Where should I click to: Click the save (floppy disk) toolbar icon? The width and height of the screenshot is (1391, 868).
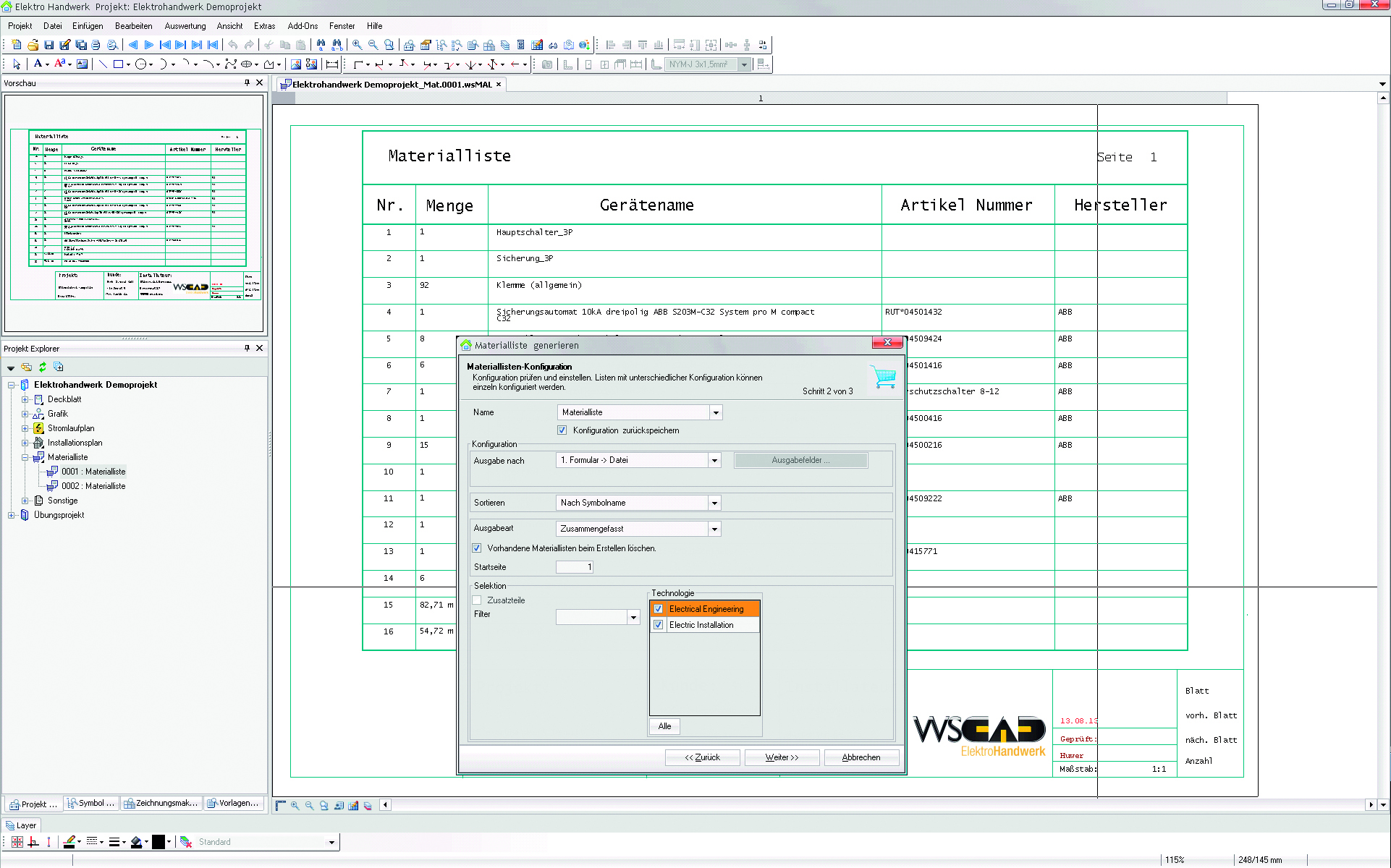pyautogui.click(x=49, y=45)
